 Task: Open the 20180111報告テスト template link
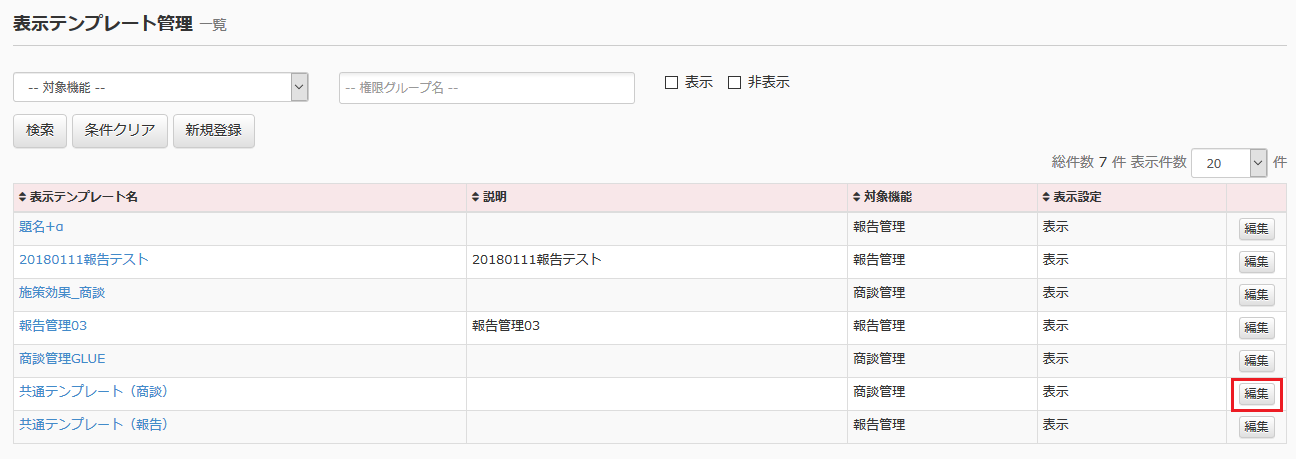[x=84, y=260]
